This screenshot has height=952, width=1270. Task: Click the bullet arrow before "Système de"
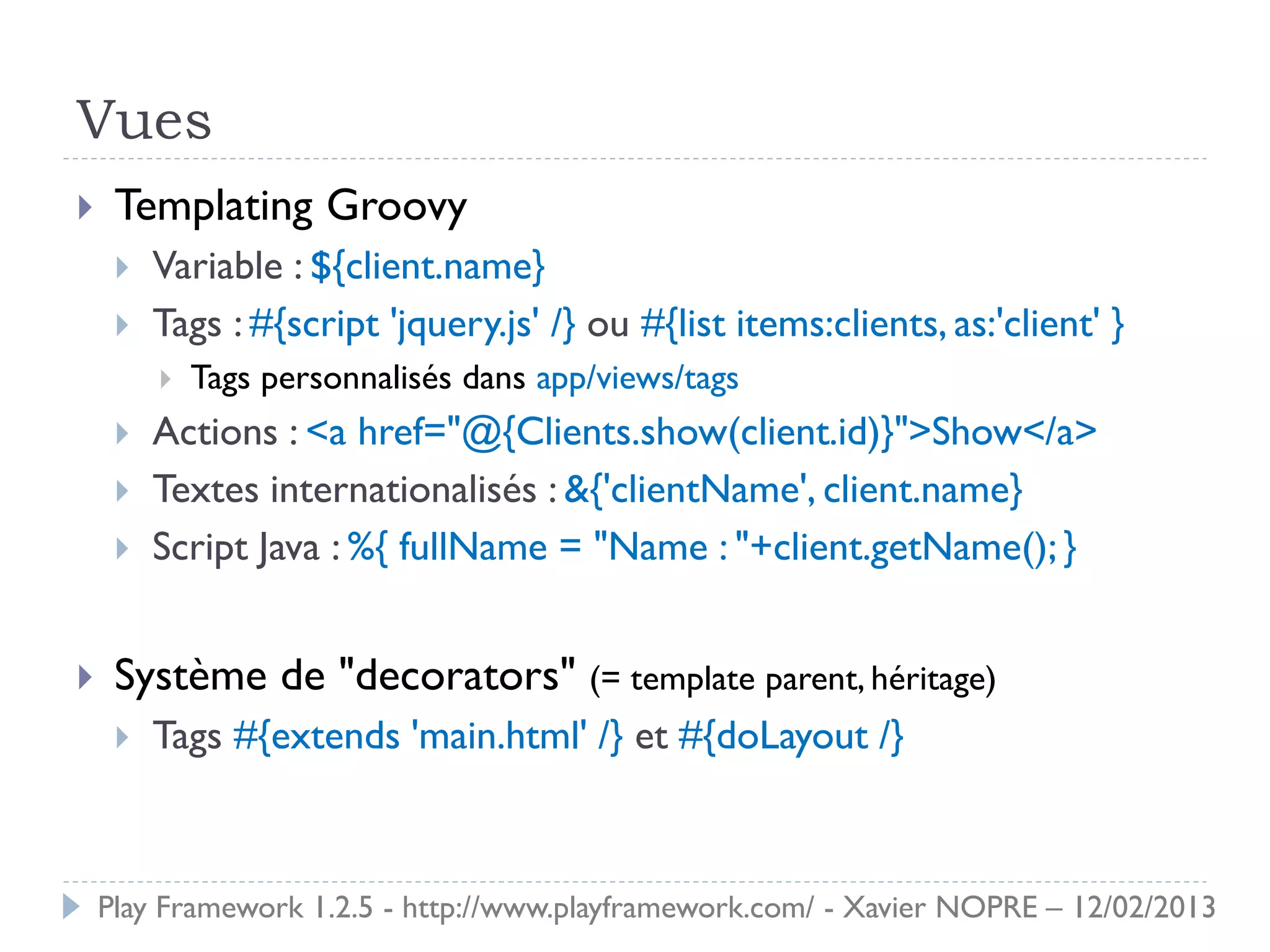tap(86, 677)
